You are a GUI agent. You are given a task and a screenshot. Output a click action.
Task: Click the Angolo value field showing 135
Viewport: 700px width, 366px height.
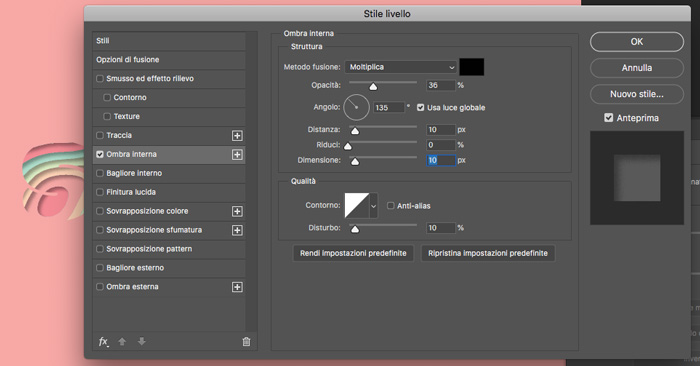(x=389, y=108)
